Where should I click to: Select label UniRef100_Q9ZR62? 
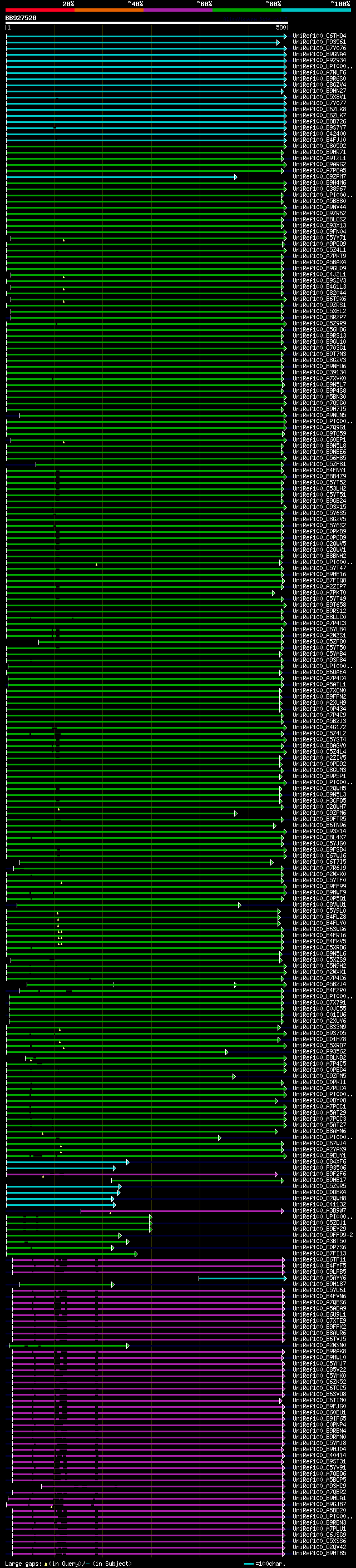[x=319, y=214]
